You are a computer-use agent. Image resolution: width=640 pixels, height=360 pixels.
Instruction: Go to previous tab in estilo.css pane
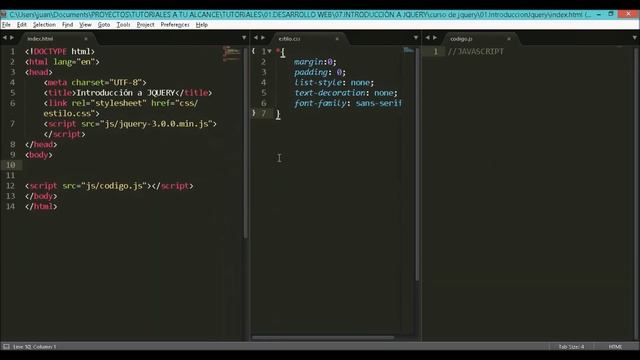(256, 38)
